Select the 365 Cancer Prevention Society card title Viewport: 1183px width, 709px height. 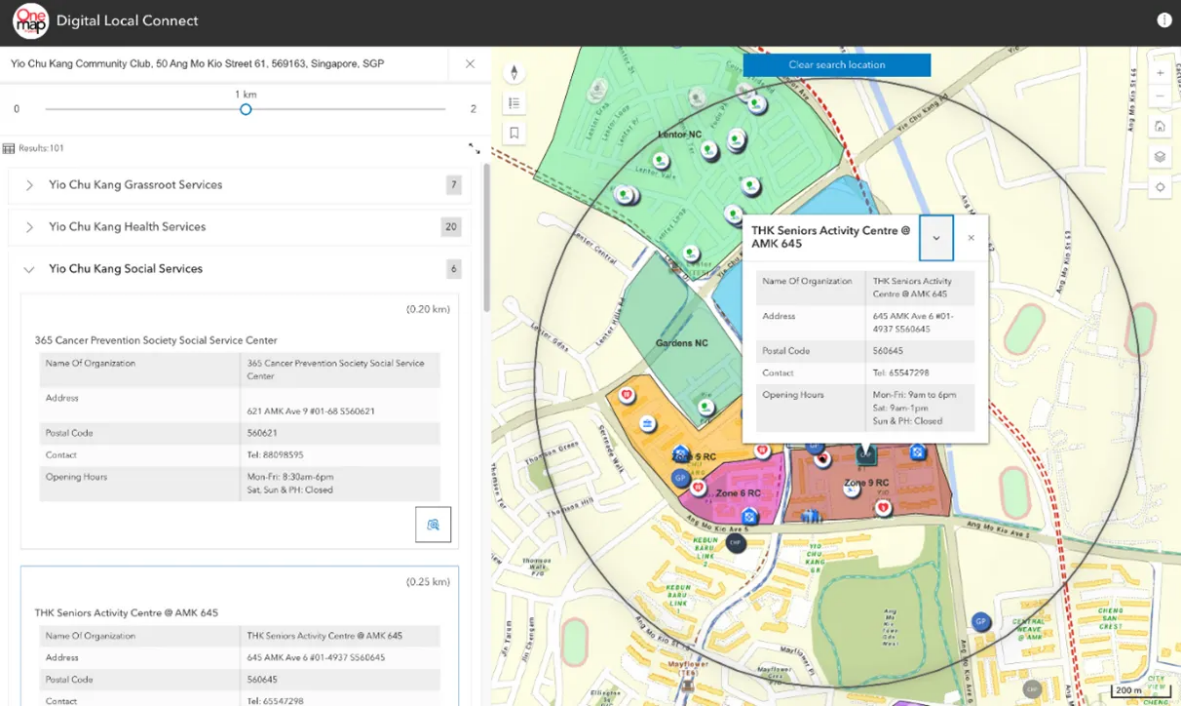(155, 340)
